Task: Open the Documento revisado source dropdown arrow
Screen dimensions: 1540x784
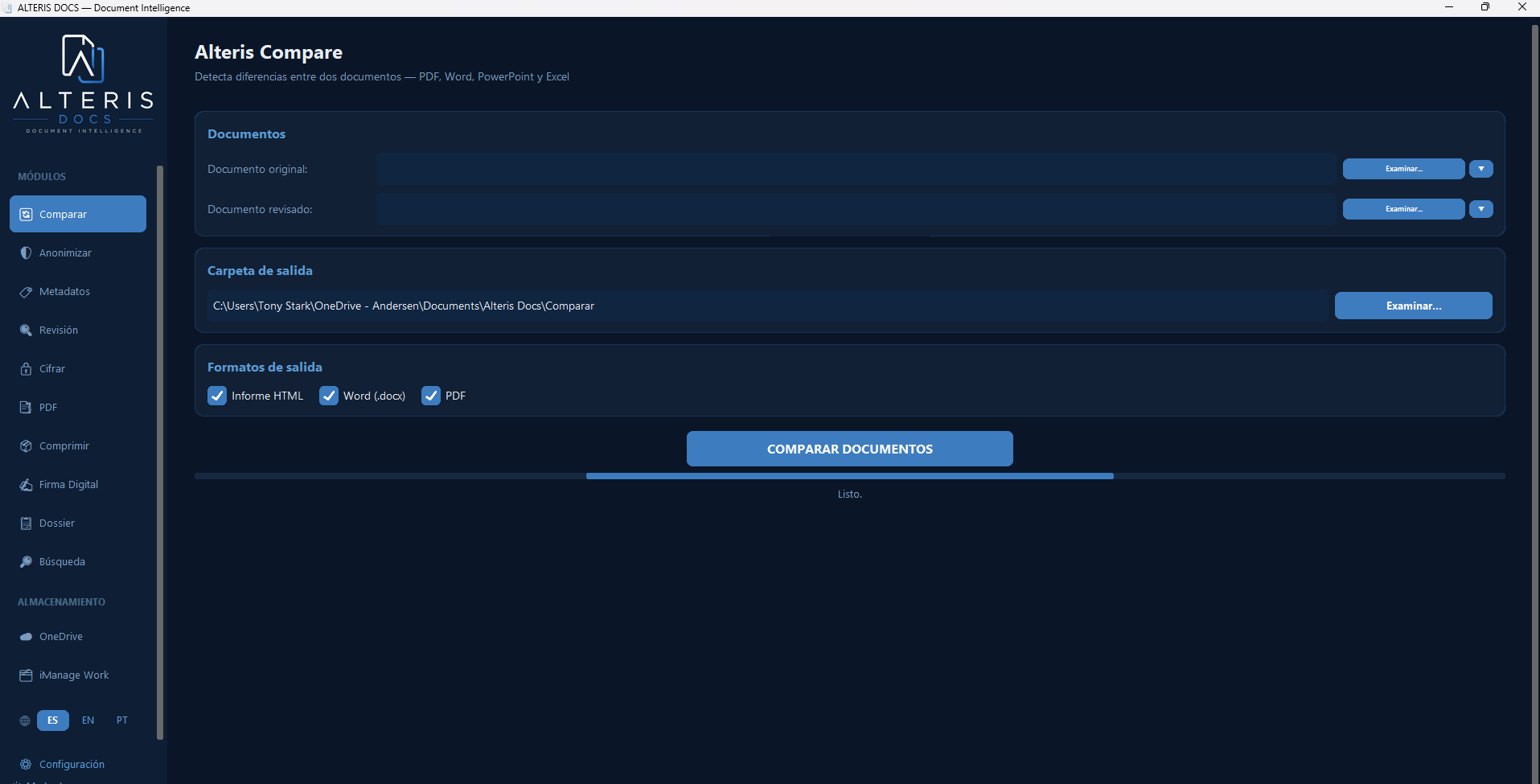Action: click(x=1481, y=209)
